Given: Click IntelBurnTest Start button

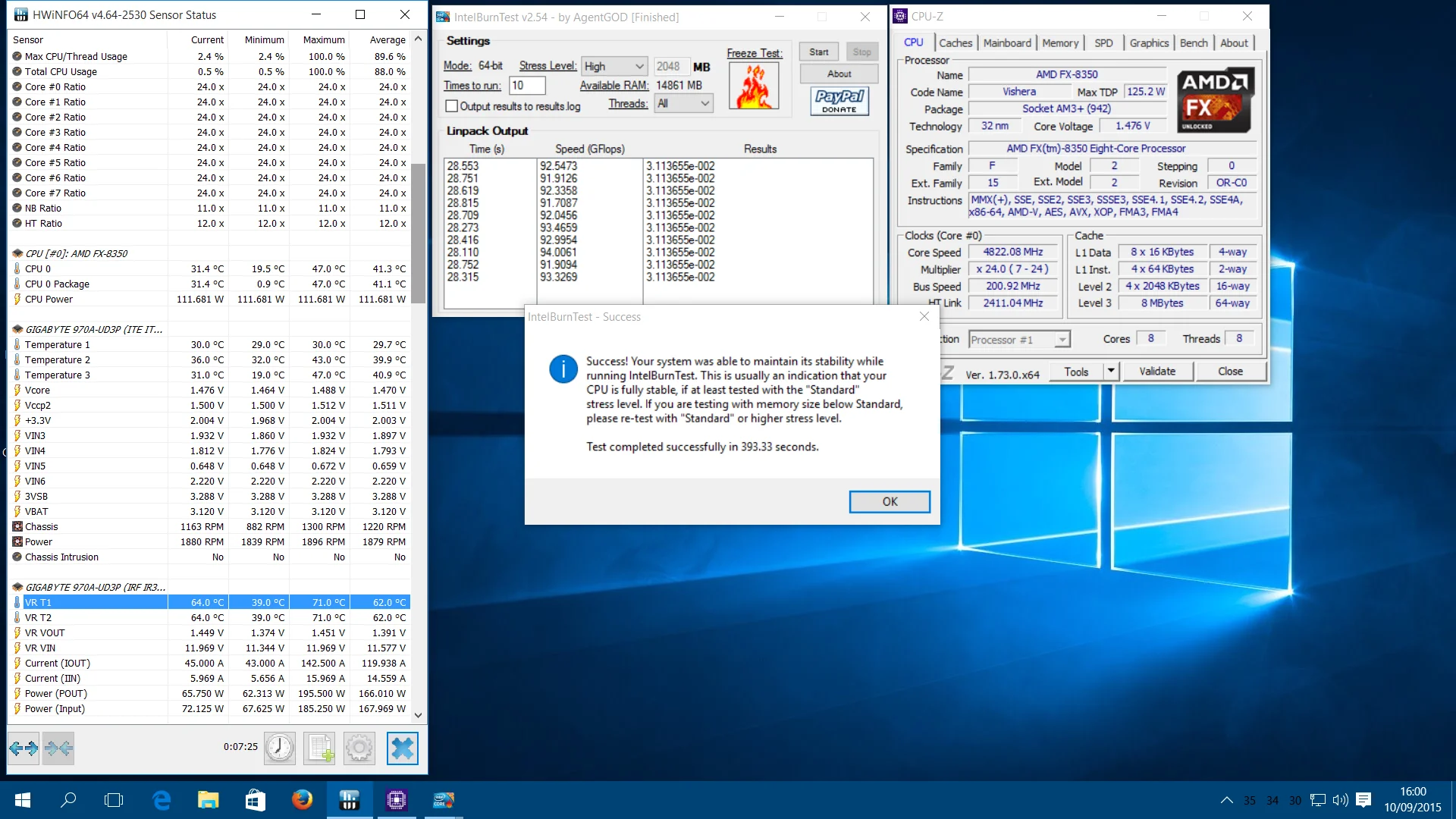Looking at the screenshot, I should 819,52.
